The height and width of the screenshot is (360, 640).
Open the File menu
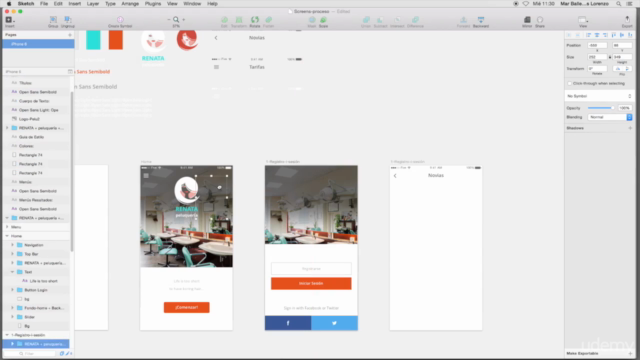[x=44, y=4]
